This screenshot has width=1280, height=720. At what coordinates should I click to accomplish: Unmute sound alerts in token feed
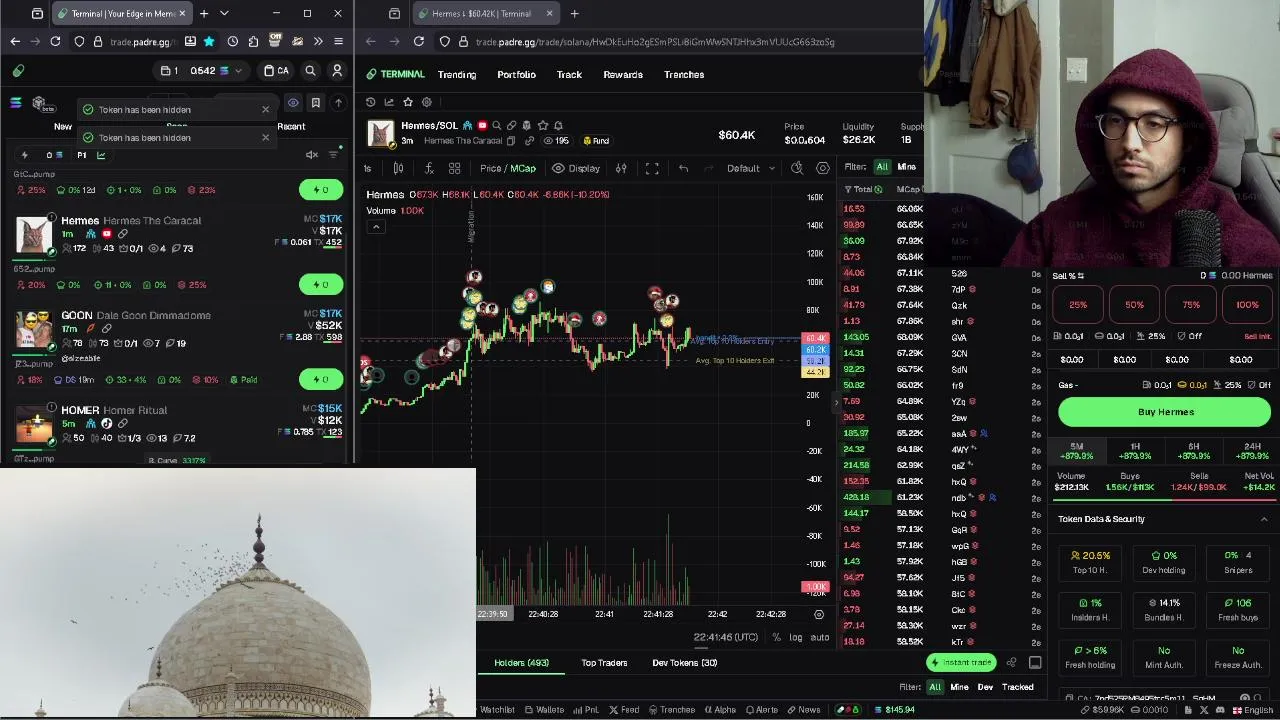[x=312, y=155]
